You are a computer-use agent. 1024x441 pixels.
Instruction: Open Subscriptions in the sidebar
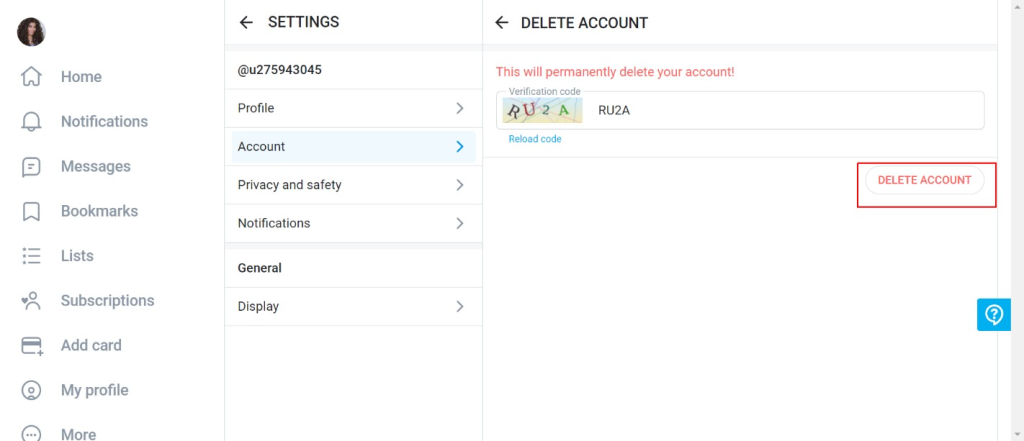(108, 301)
